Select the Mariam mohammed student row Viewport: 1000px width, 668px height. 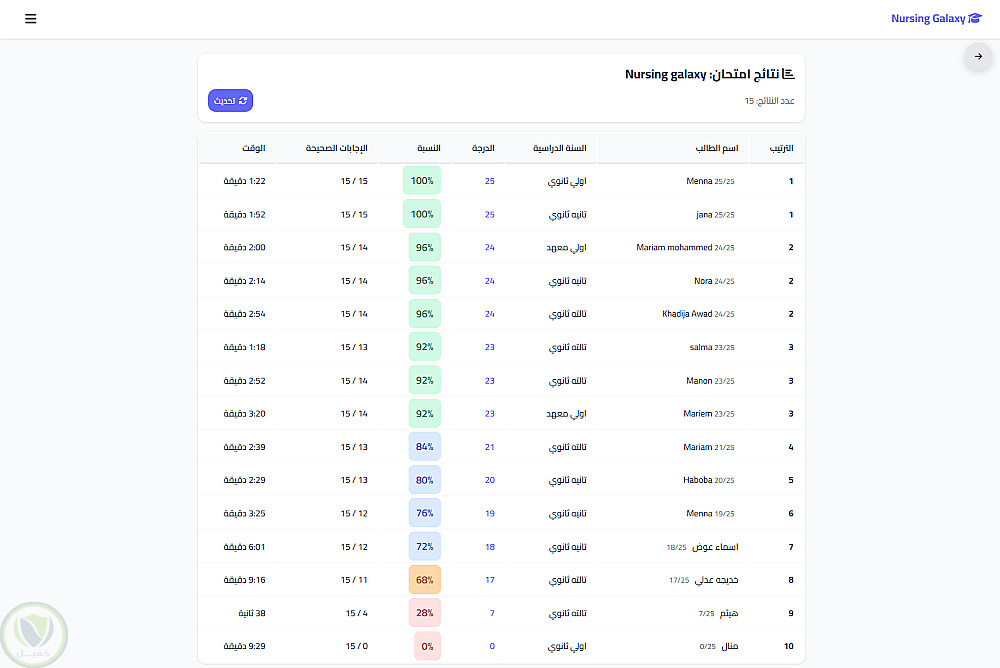[501, 248]
